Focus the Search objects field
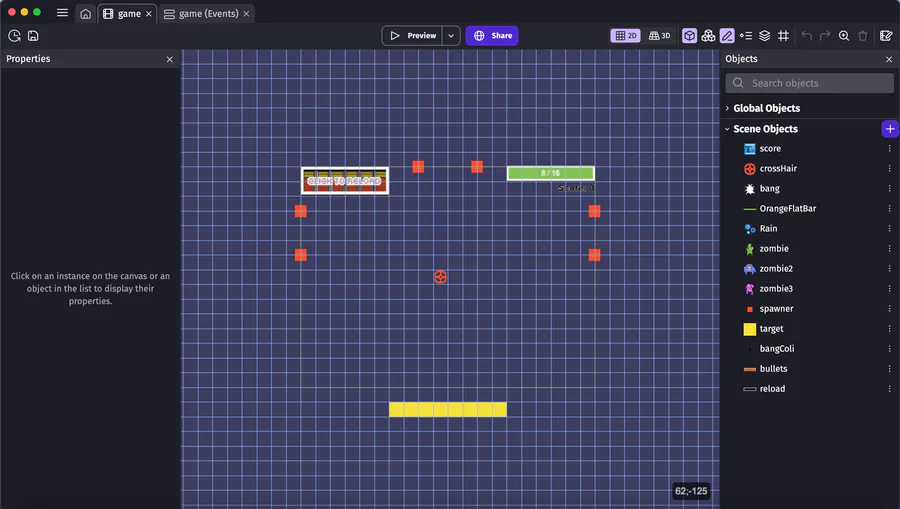The image size is (900, 509). (x=809, y=83)
